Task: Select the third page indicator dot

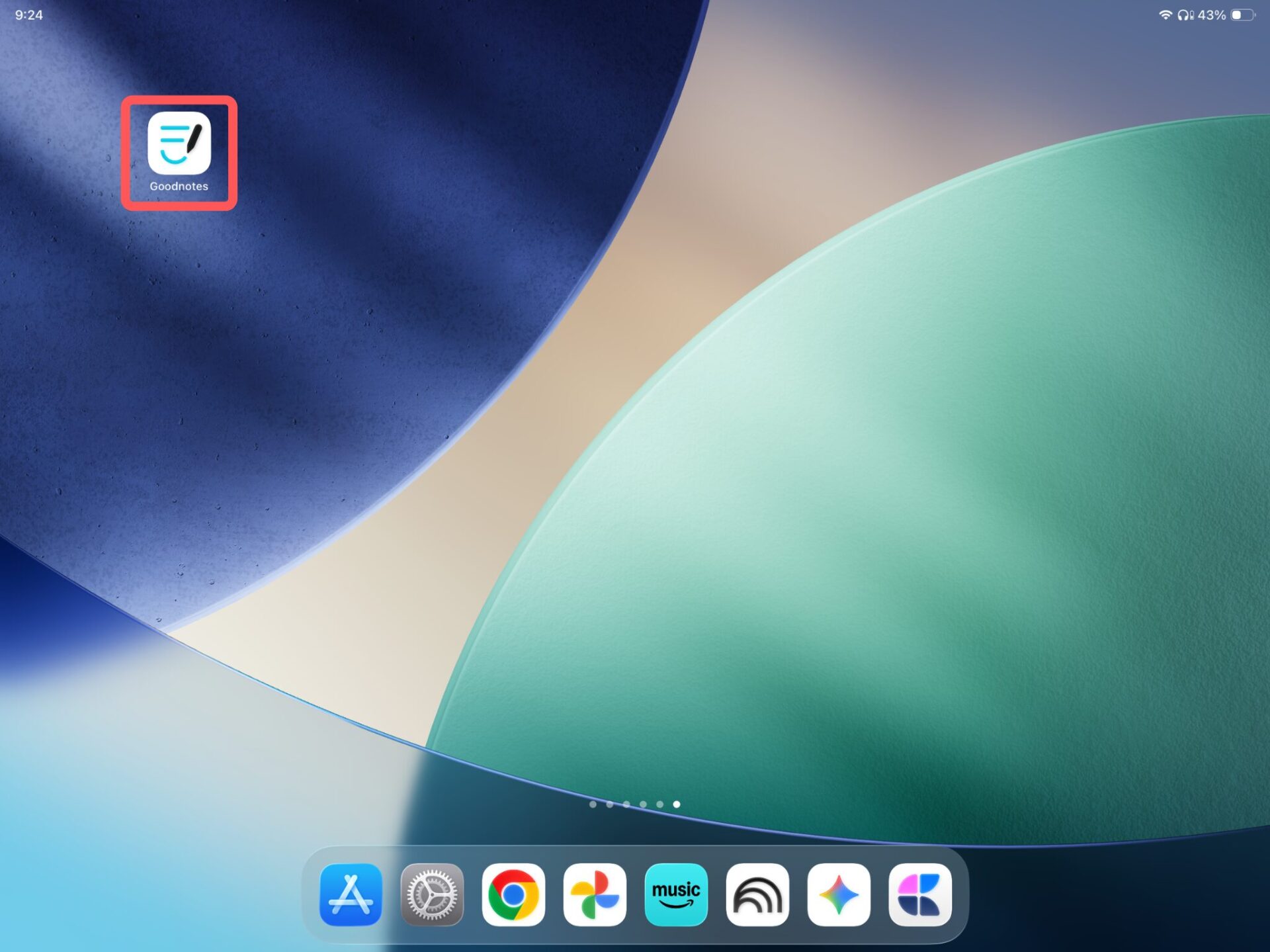Action: coord(626,804)
